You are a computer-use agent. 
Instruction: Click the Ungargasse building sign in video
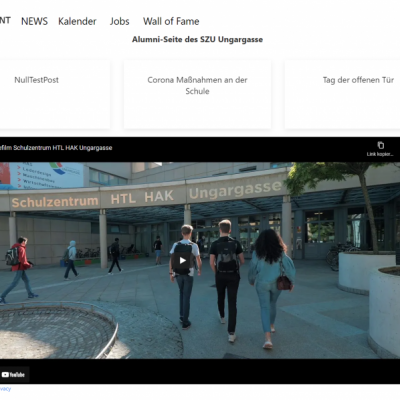[x=235, y=190]
